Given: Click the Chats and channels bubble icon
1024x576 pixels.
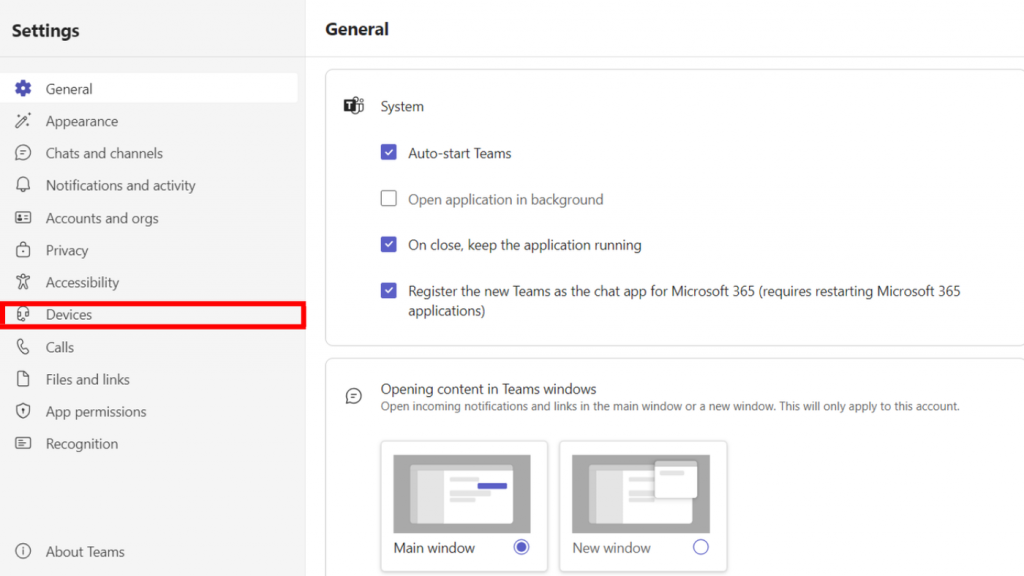Looking at the screenshot, I should coord(23,153).
